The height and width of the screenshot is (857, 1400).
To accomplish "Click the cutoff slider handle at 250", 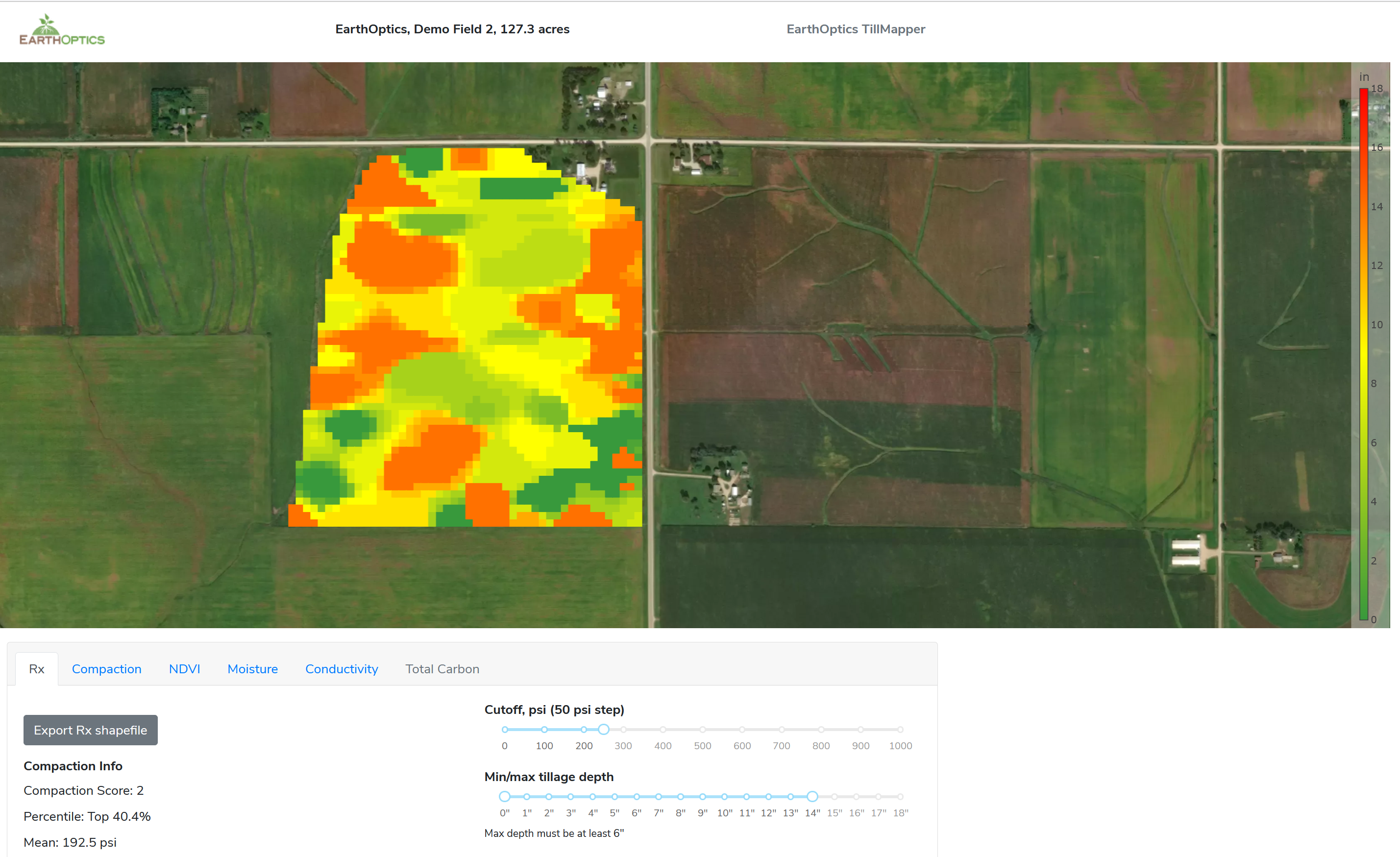I will [603, 730].
